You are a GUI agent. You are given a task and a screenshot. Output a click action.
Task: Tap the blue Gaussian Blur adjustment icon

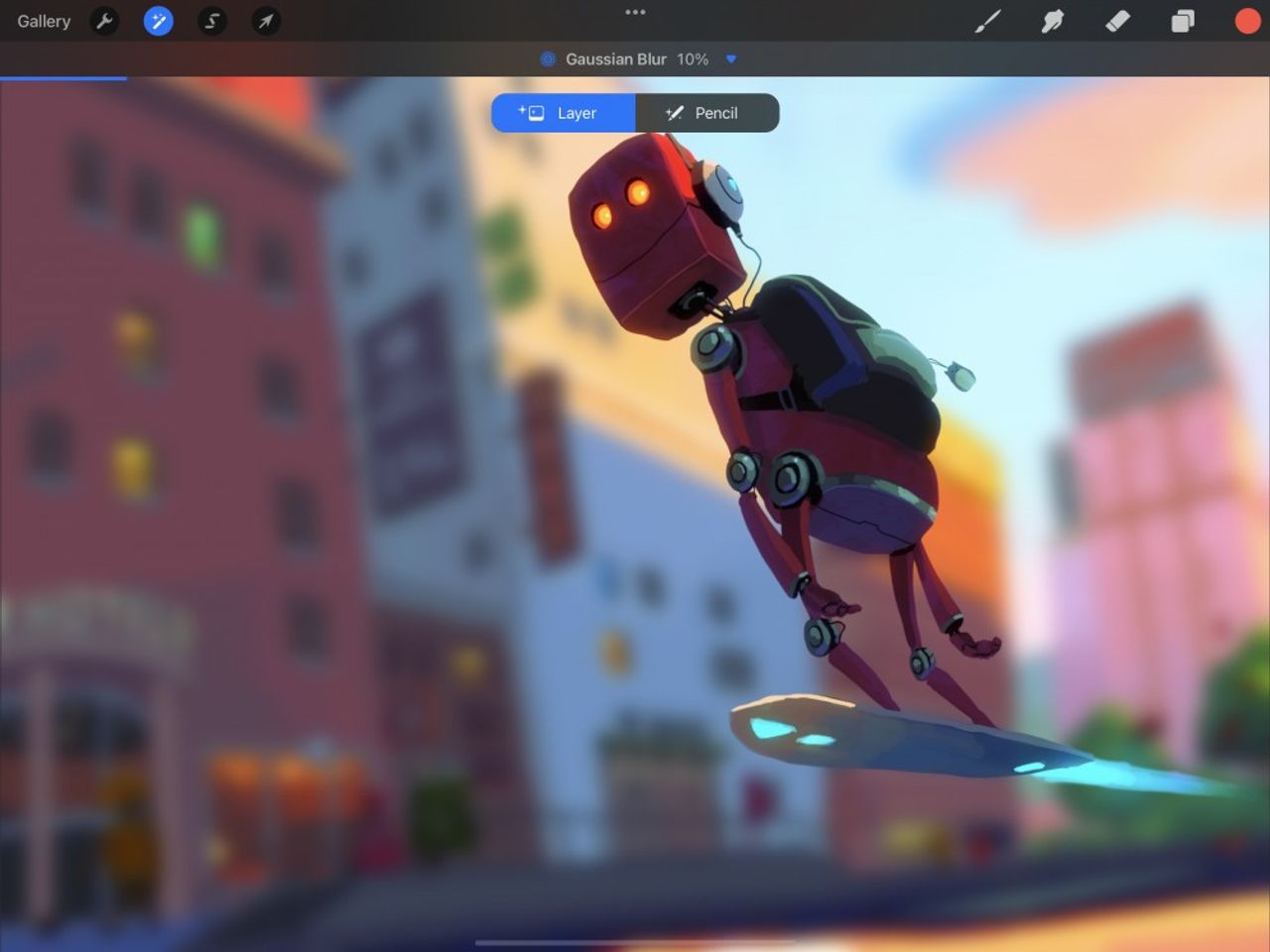click(x=547, y=59)
